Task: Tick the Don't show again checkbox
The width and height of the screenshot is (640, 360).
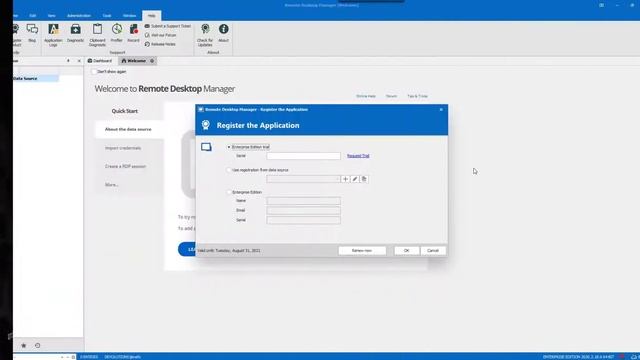Action: tap(93, 72)
